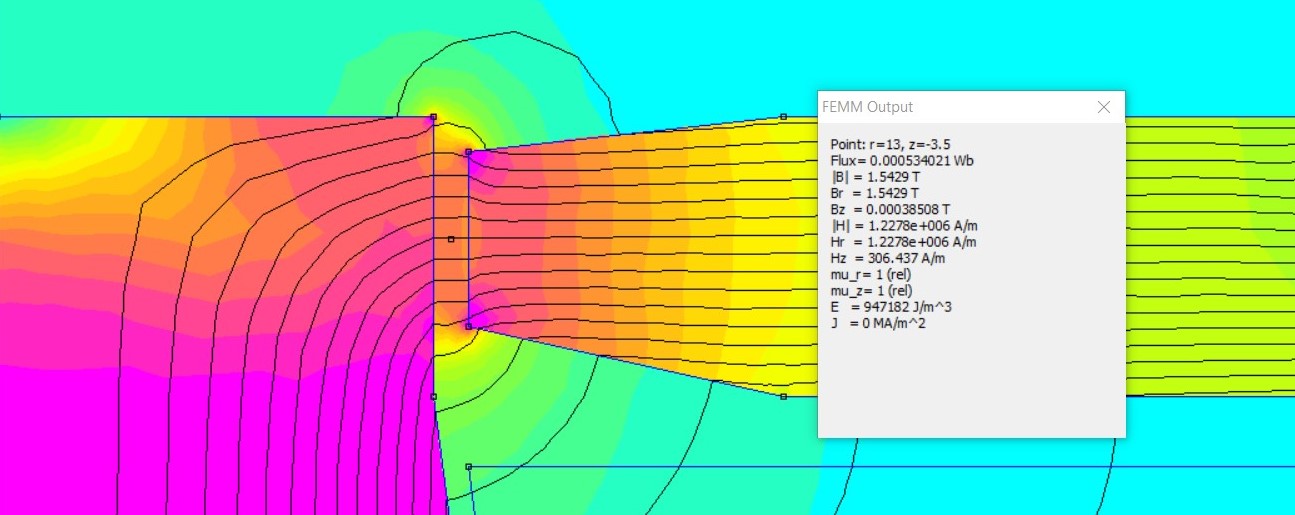Click the lower node left of the output window
The width and height of the screenshot is (1295, 515).
[783, 396]
